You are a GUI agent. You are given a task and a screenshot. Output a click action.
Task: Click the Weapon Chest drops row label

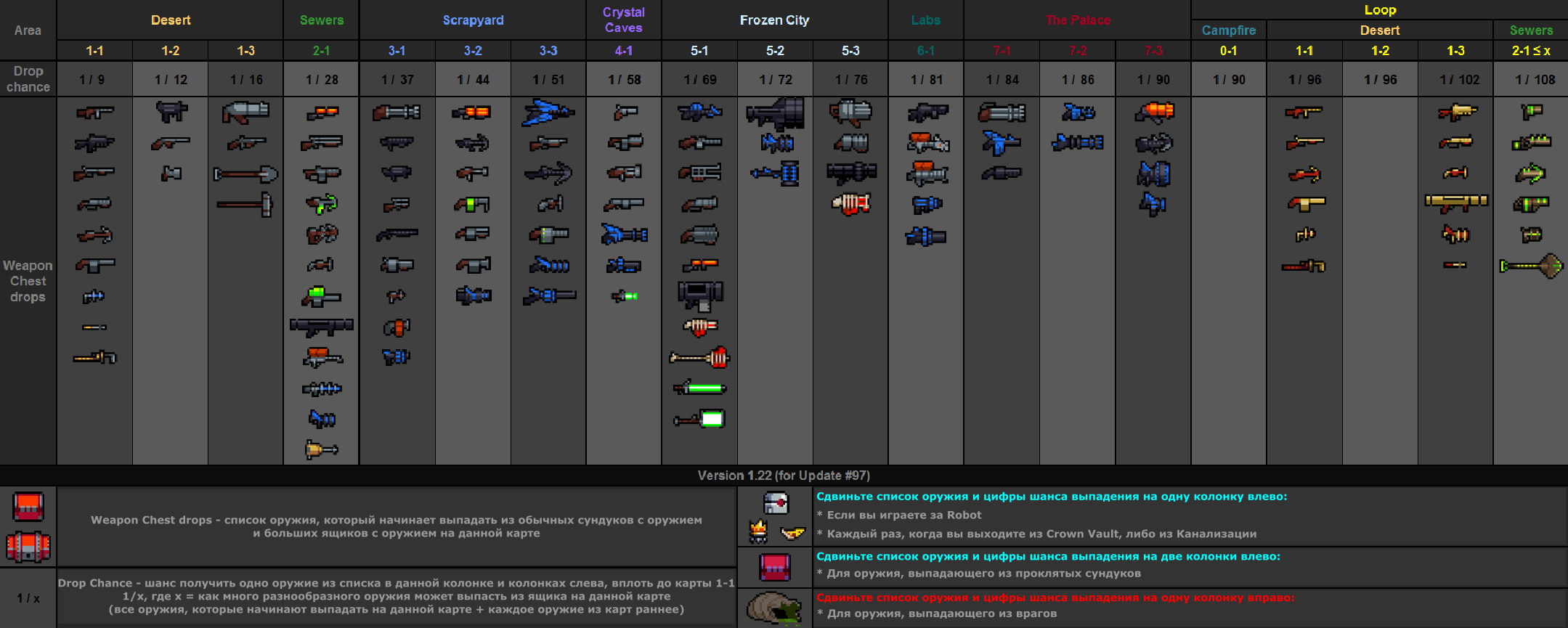coord(28,281)
